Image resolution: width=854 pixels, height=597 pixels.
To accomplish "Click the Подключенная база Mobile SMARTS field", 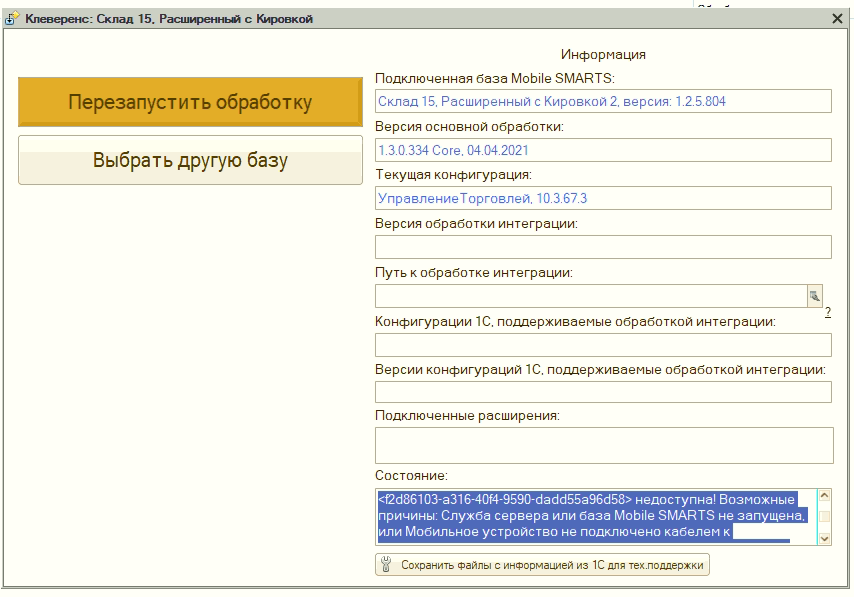I will coord(603,101).
